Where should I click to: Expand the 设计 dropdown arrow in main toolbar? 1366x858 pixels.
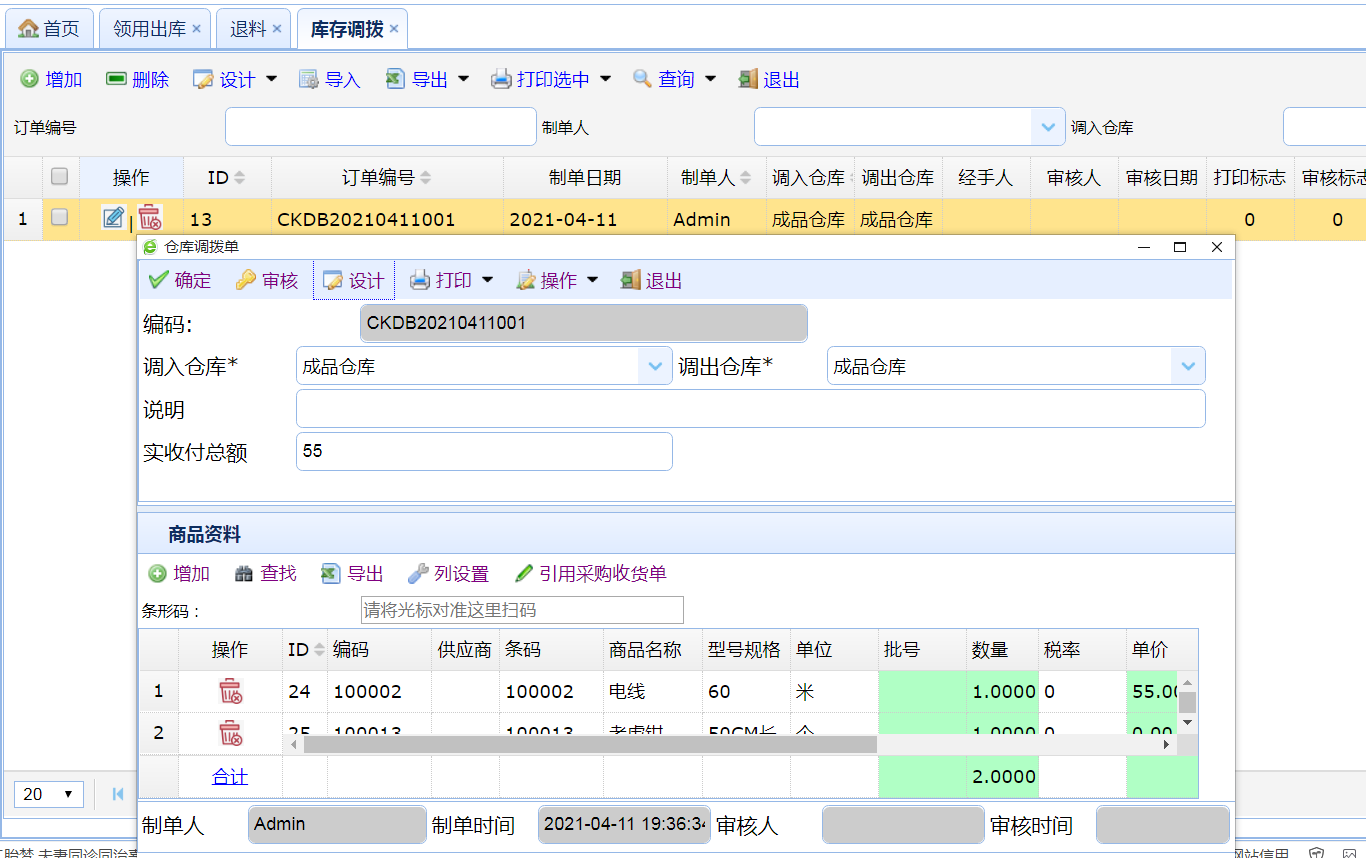(x=271, y=79)
